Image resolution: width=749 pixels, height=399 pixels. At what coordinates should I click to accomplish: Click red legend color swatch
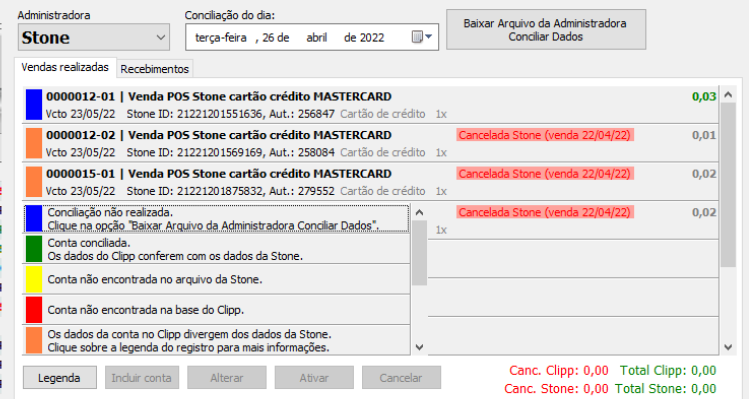click(x=34, y=310)
